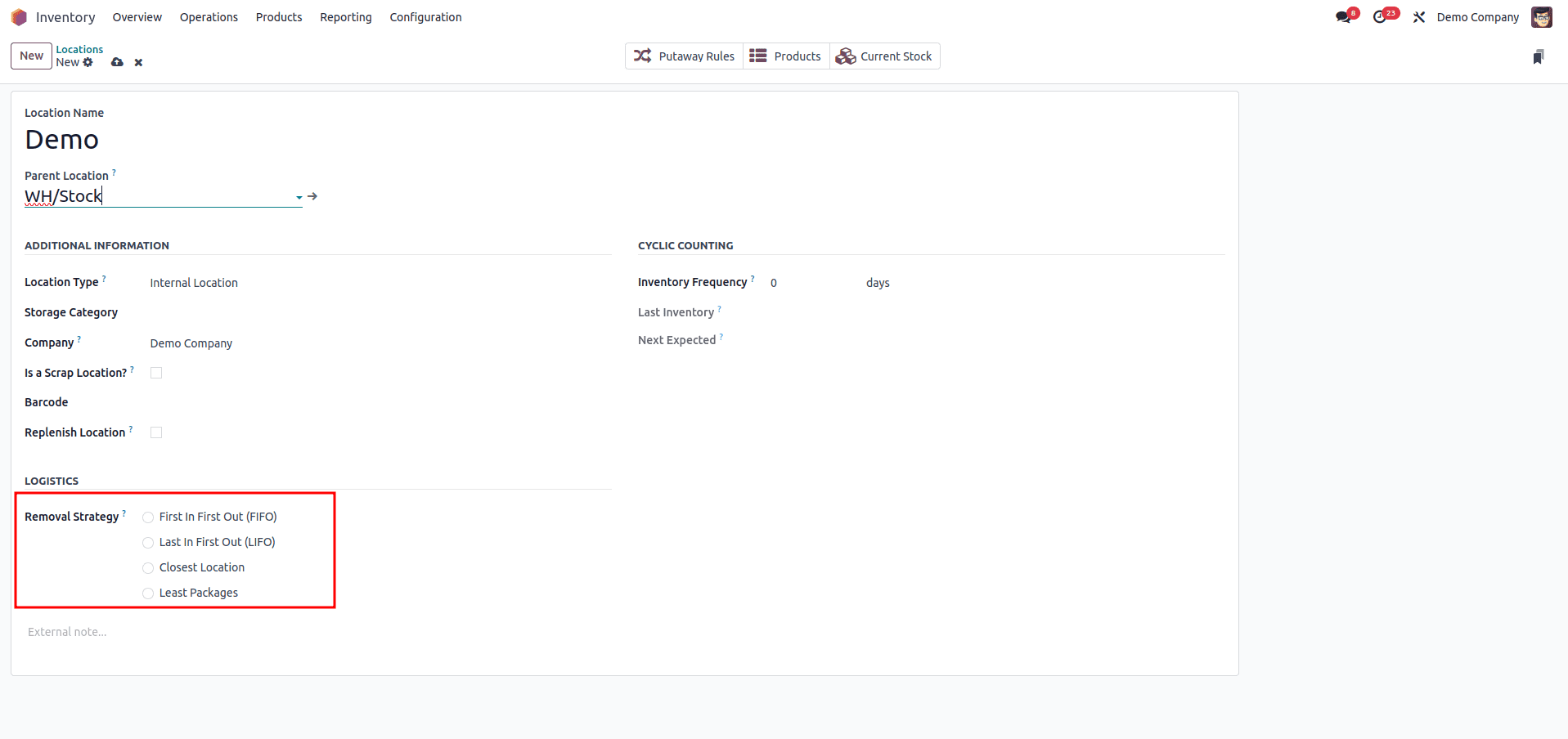Check the Is a Scrap Location box

(x=156, y=373)
